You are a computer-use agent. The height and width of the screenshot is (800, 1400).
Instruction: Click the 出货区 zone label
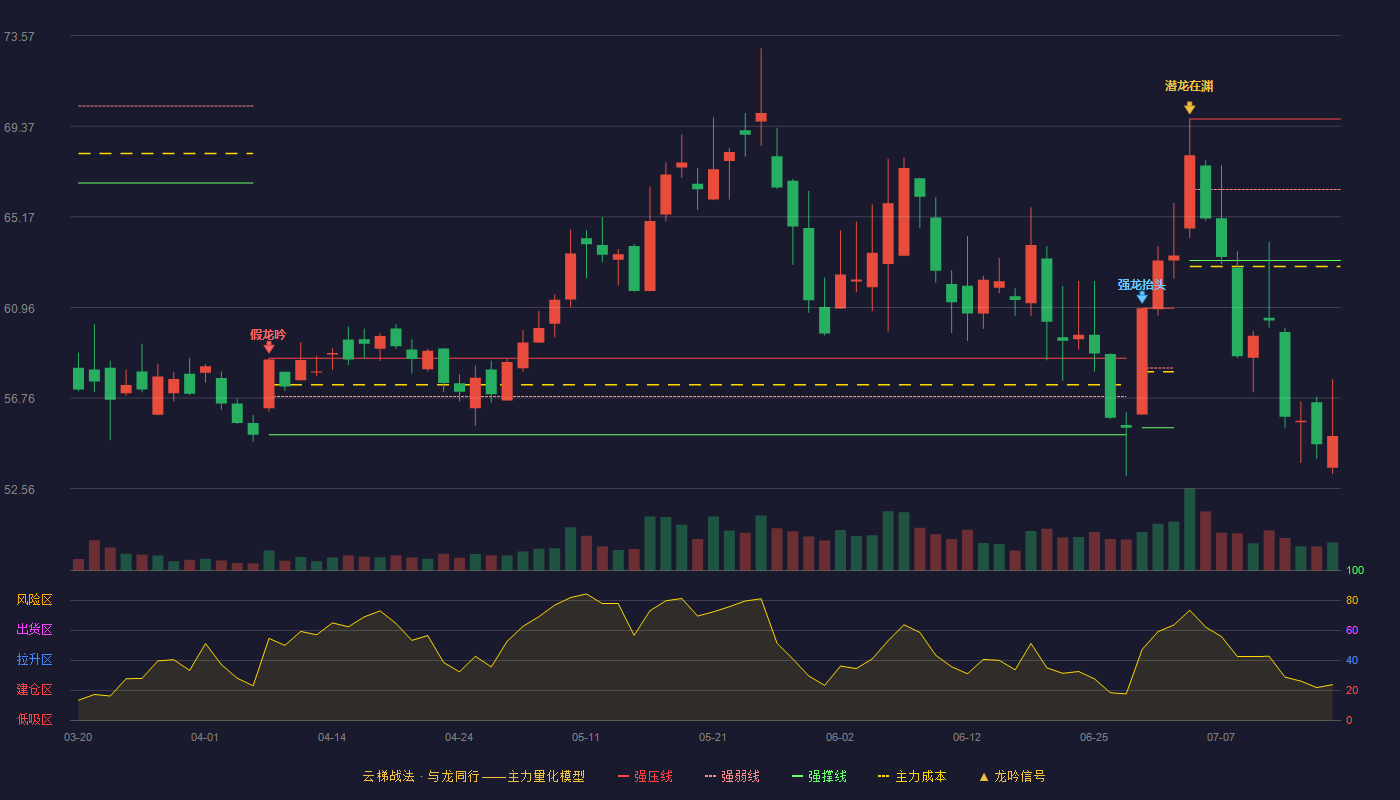pyautogui.click(x=34, y=630)
